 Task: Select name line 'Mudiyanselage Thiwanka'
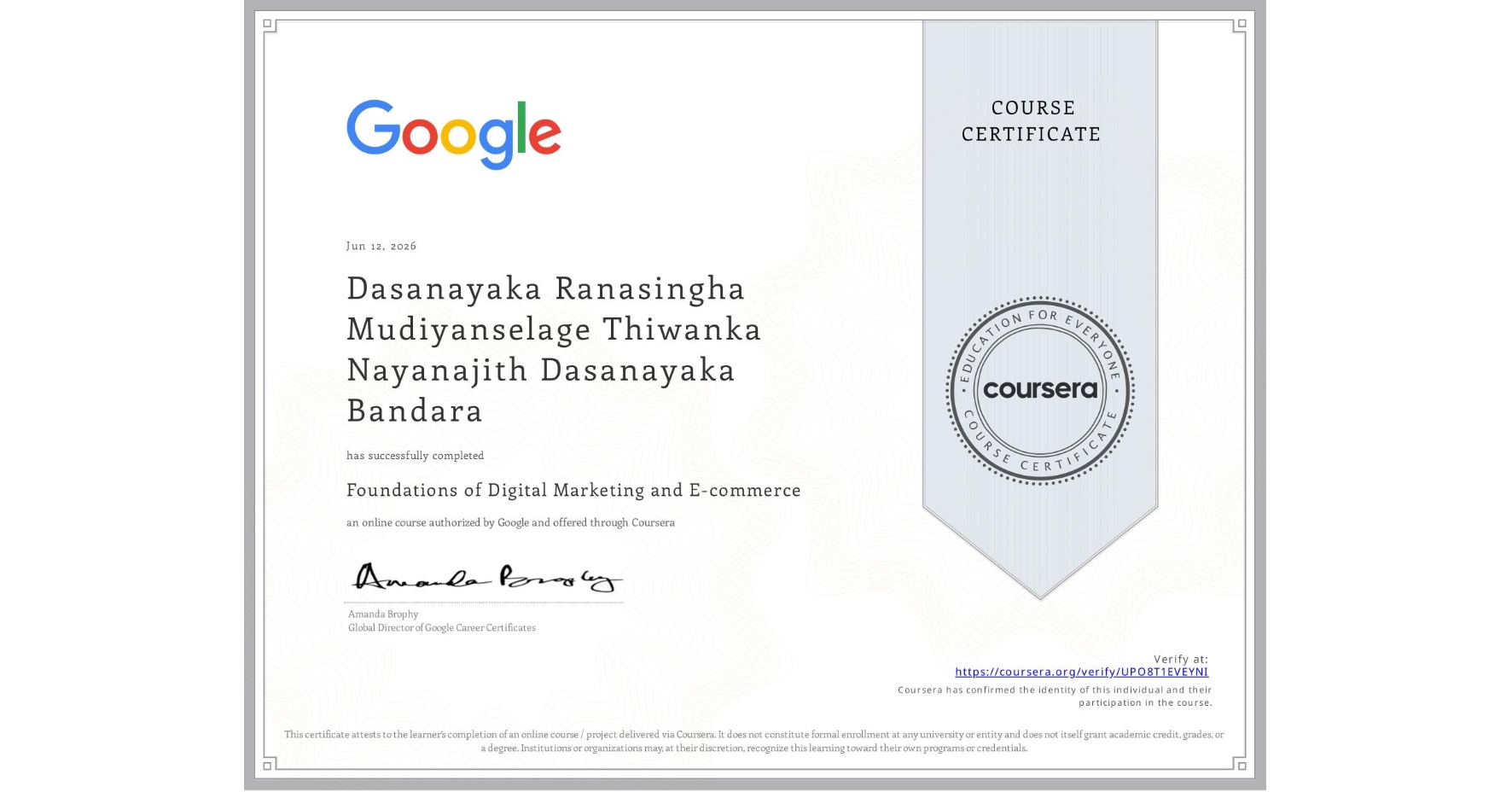coord(554,329)
